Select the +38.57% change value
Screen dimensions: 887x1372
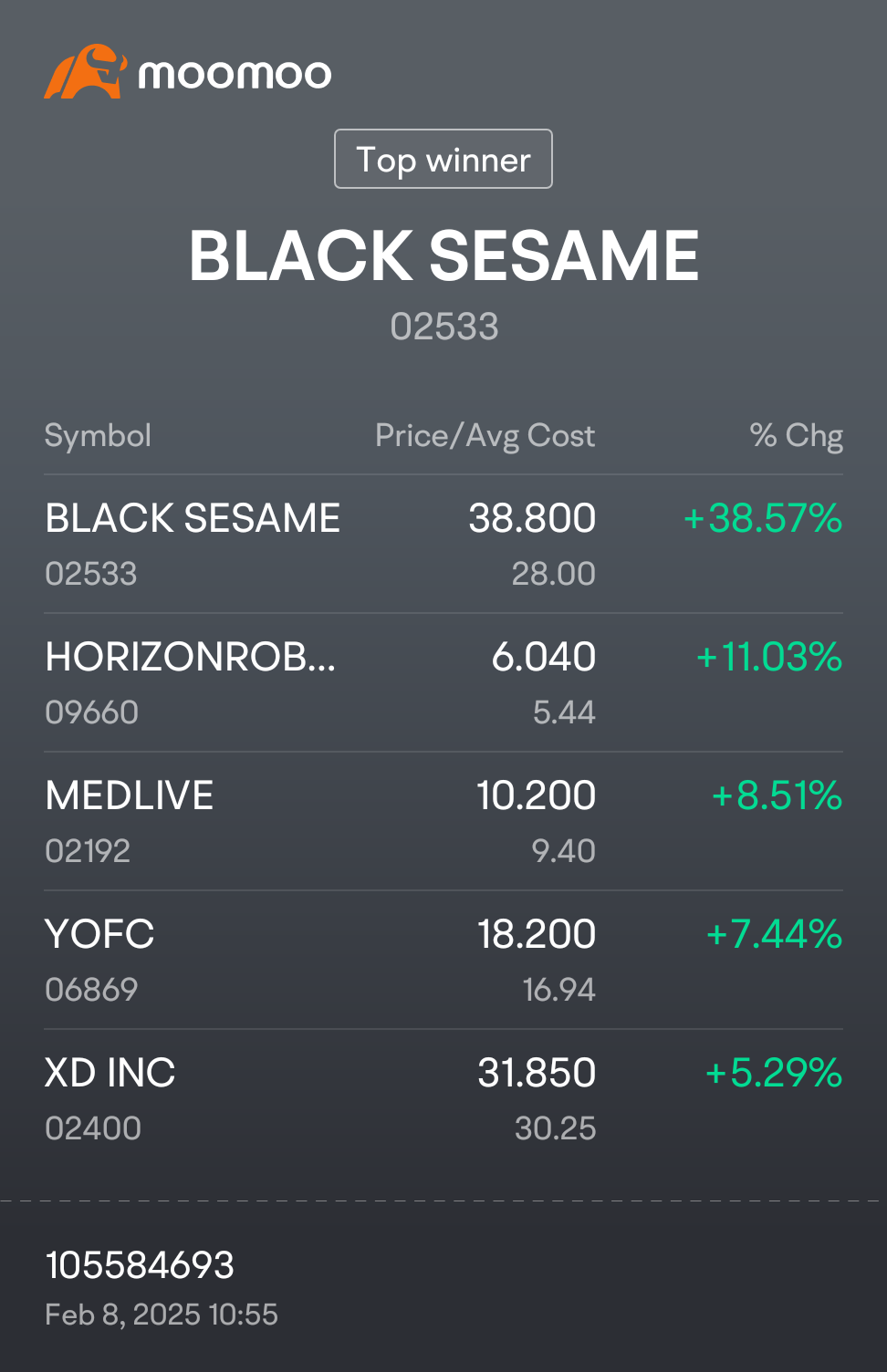tap(763, 518)
